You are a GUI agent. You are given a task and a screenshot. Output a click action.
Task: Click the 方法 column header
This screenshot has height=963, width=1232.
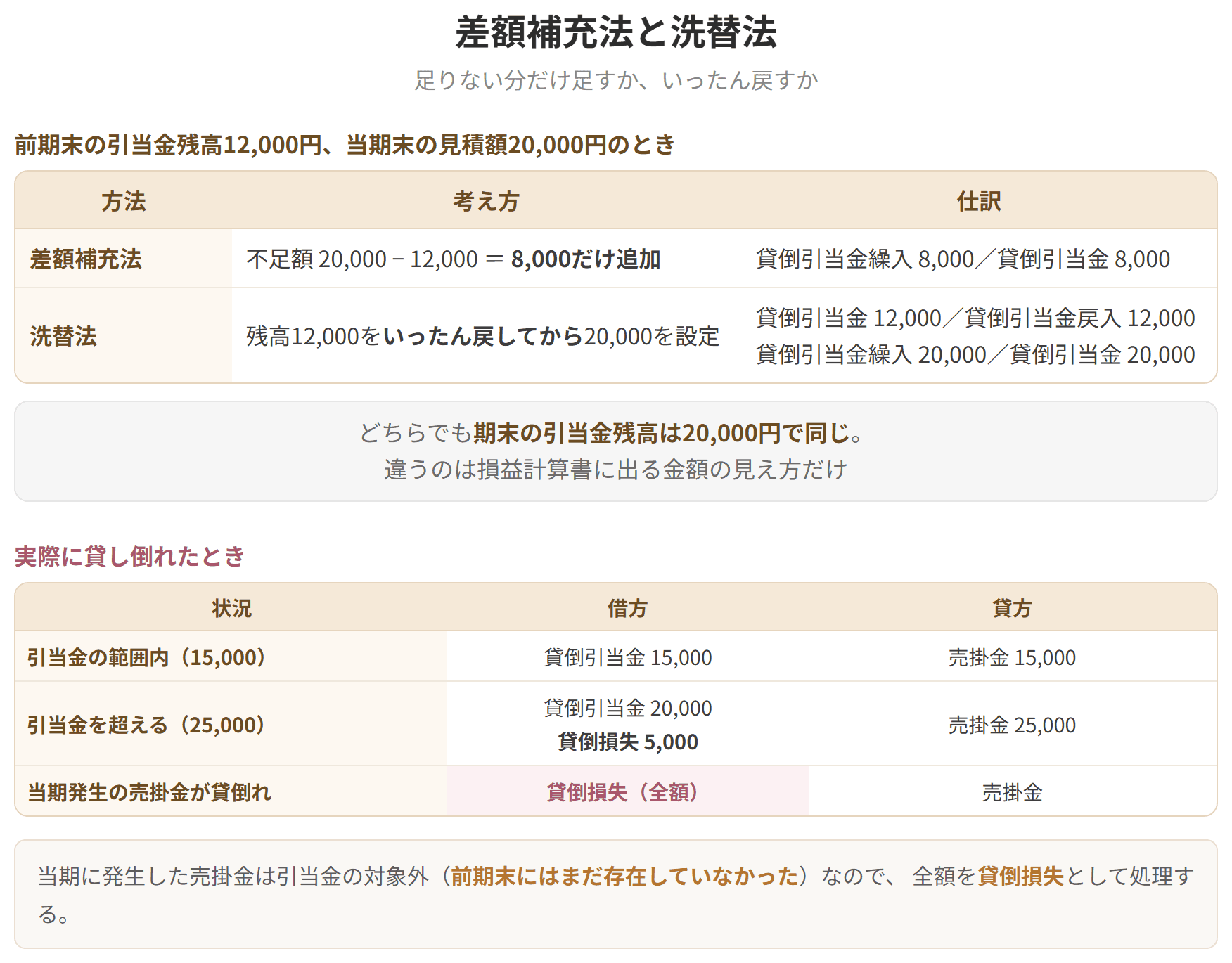124,201
